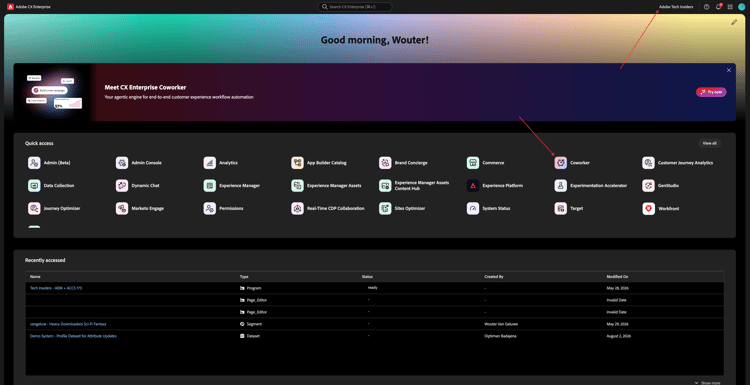The image size is (750, 385).
Task: Select the August 2, 2026 date cell
Action: (x=619, y=336)
